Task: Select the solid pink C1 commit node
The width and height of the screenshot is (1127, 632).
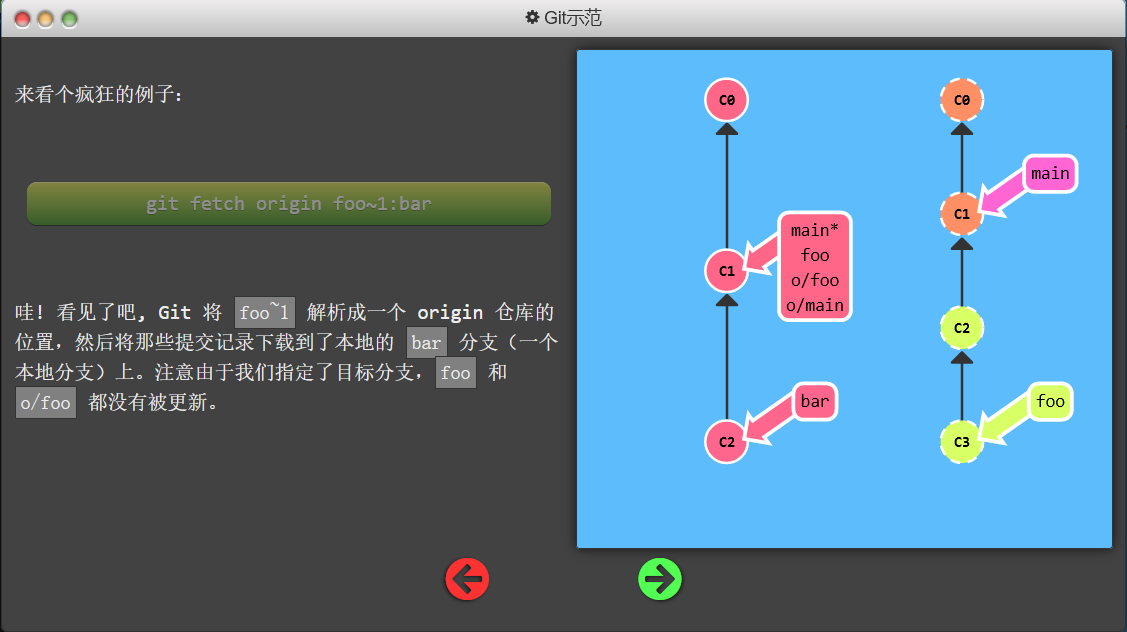Action: (x=727, y=270)
